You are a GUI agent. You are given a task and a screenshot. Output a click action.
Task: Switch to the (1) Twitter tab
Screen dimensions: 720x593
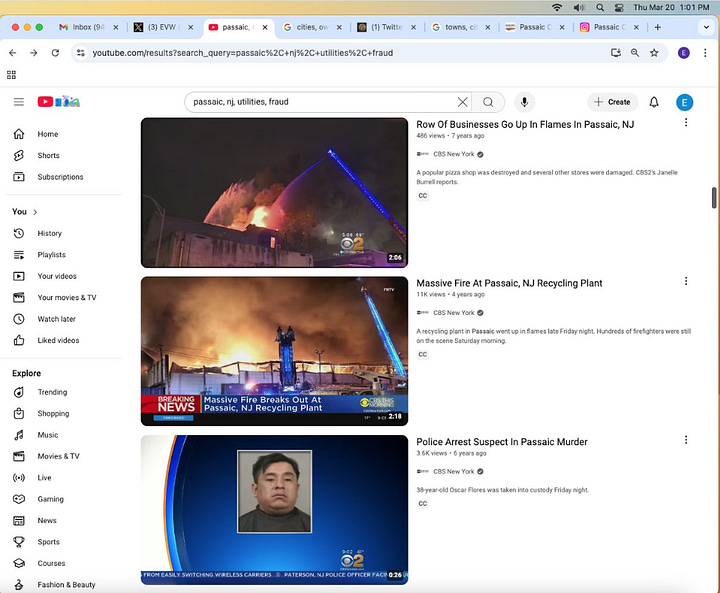coord(386,27)
